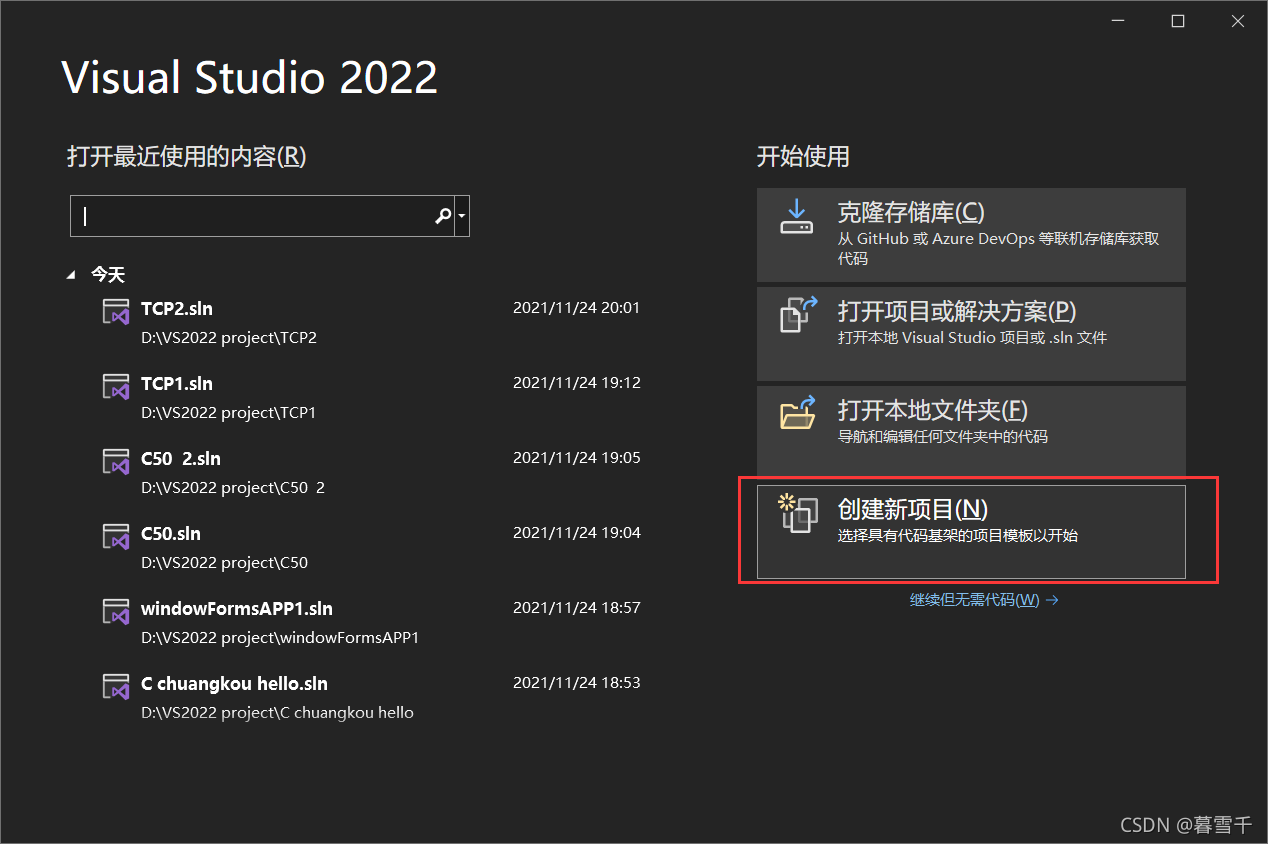Click the clone repository download icon
The width and height of the screenshot is (1268, 844).
point(797,216)
